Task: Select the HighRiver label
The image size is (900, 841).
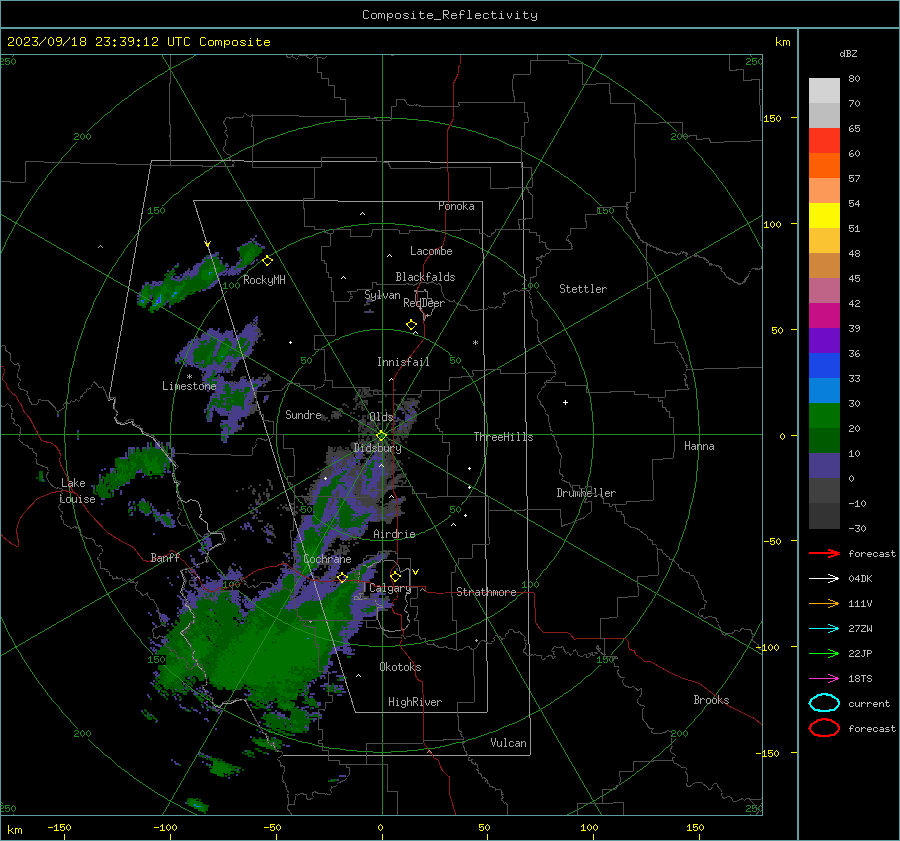Action: point(414,702)
